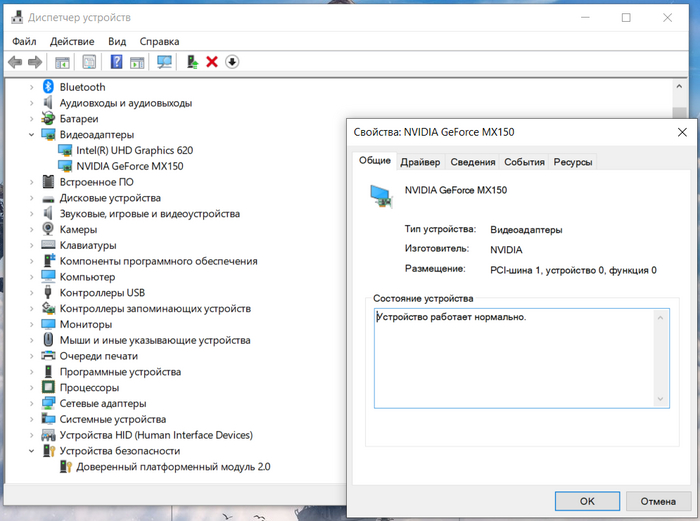Click the Клавиатуры keyboard icon

click(x=48, y=245)
